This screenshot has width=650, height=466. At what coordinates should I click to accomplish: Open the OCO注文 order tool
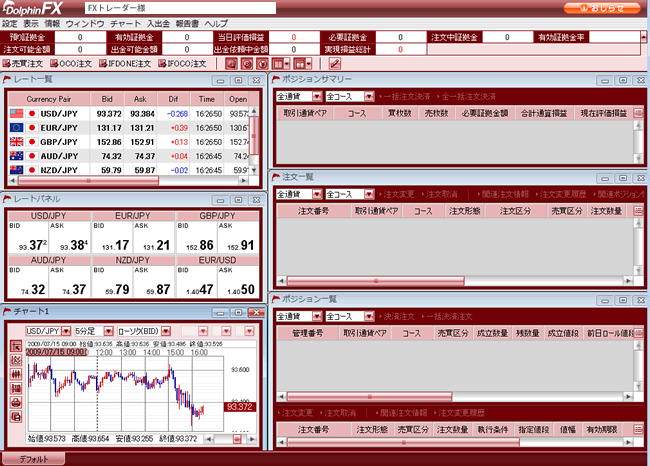[71, 63]
